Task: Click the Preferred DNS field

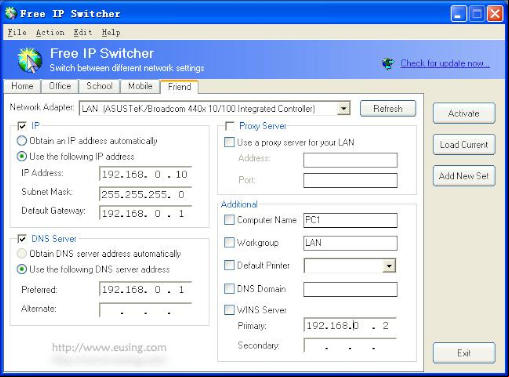Action: click(146, 289)
